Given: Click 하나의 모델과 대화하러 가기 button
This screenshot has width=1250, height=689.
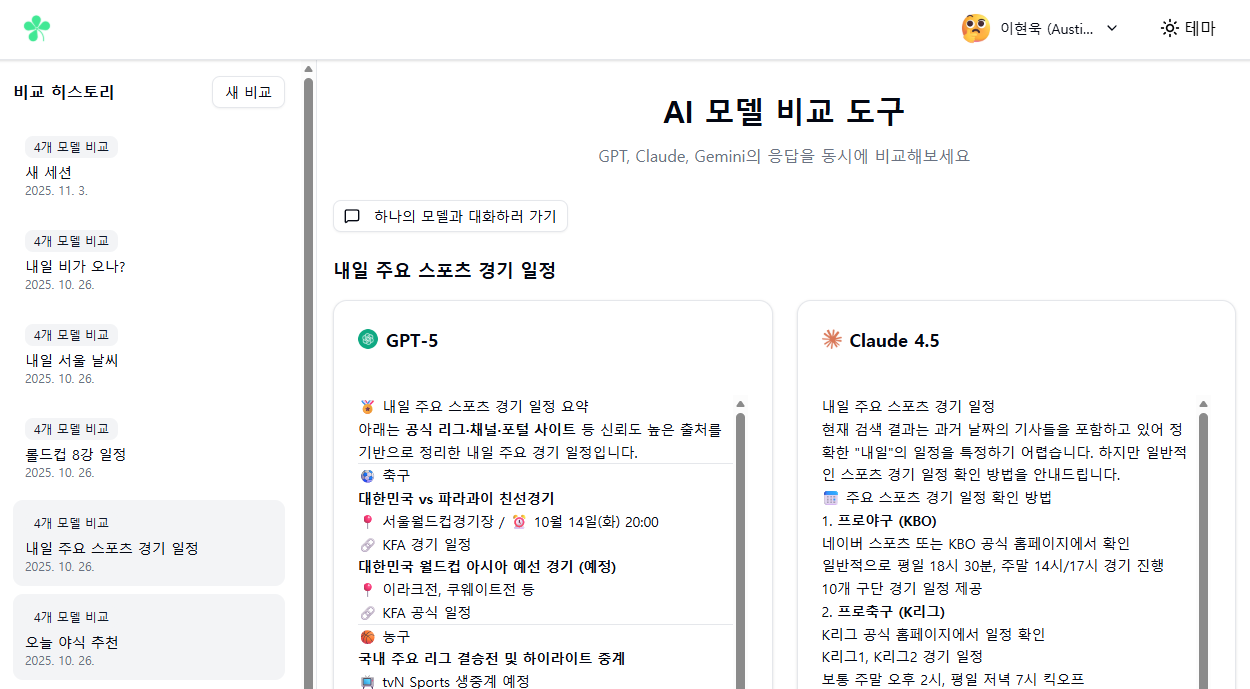Looking at the screenshot, I should 450,216.
